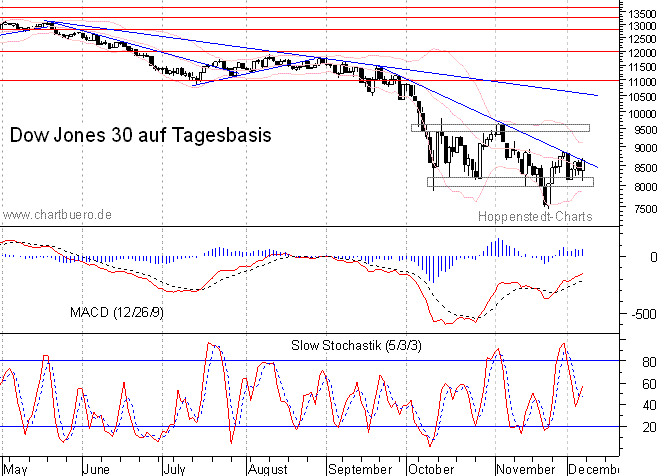Click the September label on the time axis
Screen dimensions: 660x476
(x=360, y=469)
